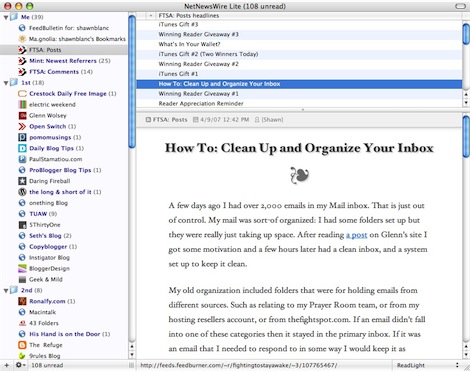Click the FTSA: Comments feed icon
Viewport: 470px width, 371px height.
22,72
